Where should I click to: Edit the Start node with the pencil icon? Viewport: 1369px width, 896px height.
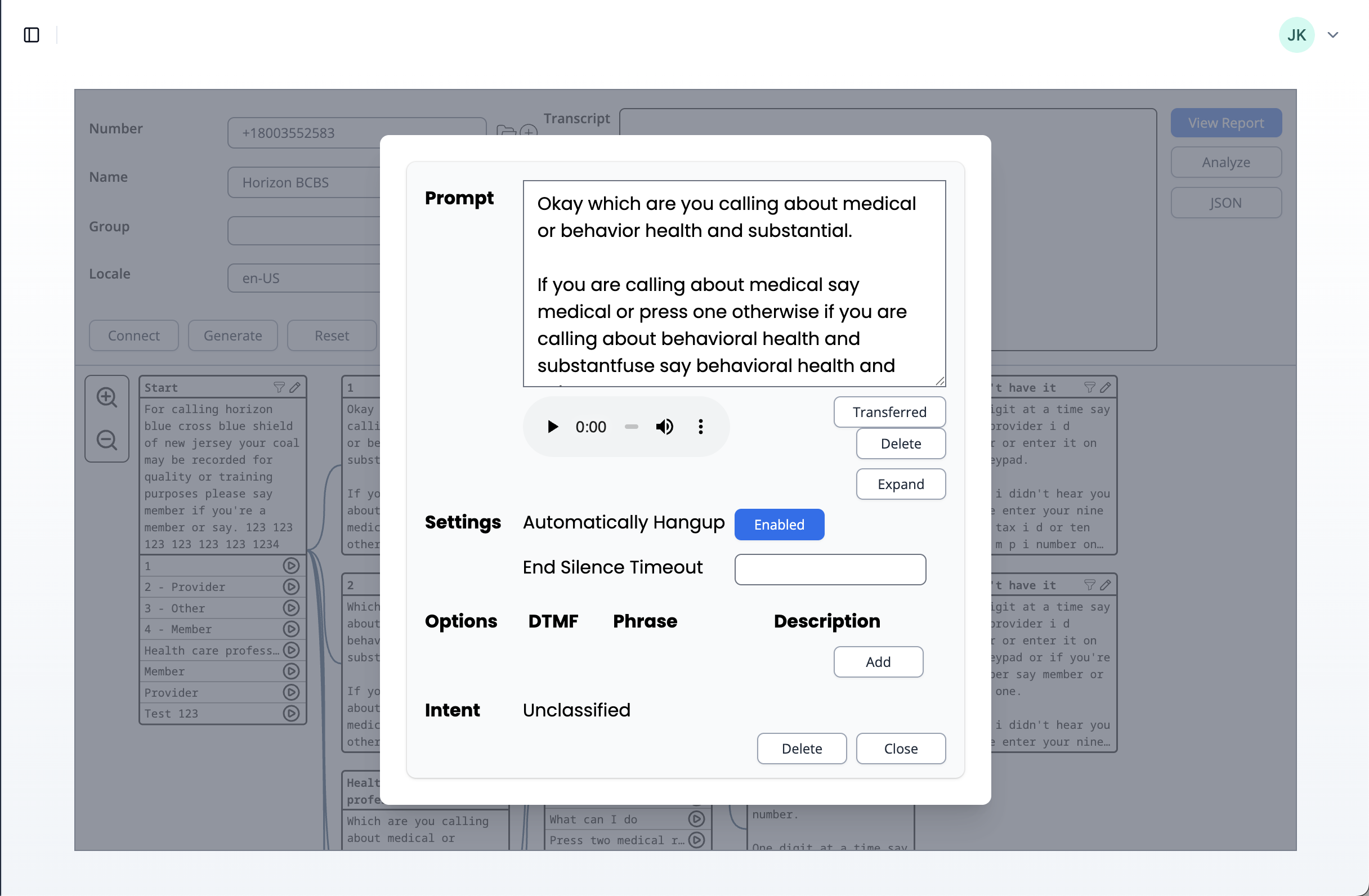coord(296,387)
